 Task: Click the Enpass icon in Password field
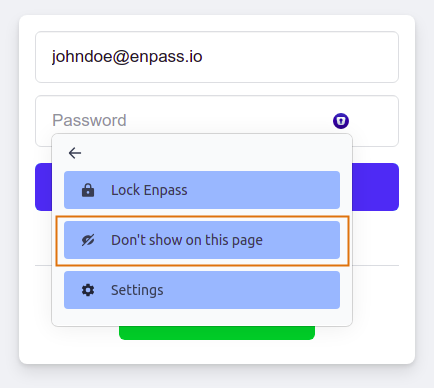pos(341,121)
